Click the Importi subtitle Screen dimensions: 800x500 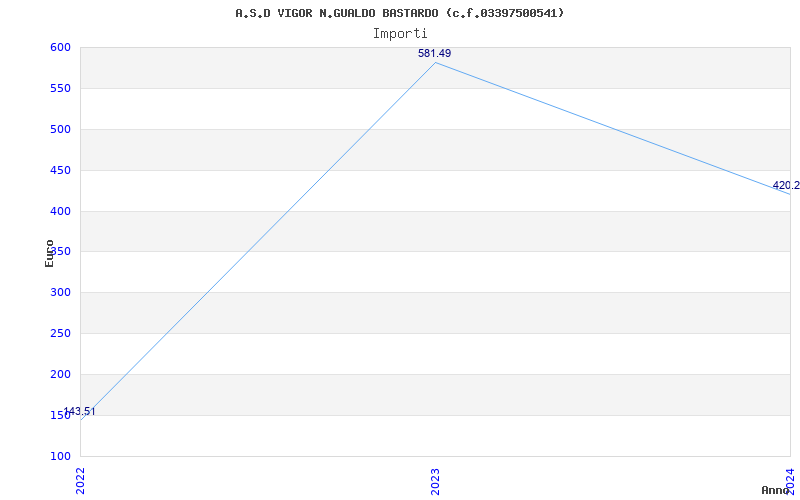[400, 34]
